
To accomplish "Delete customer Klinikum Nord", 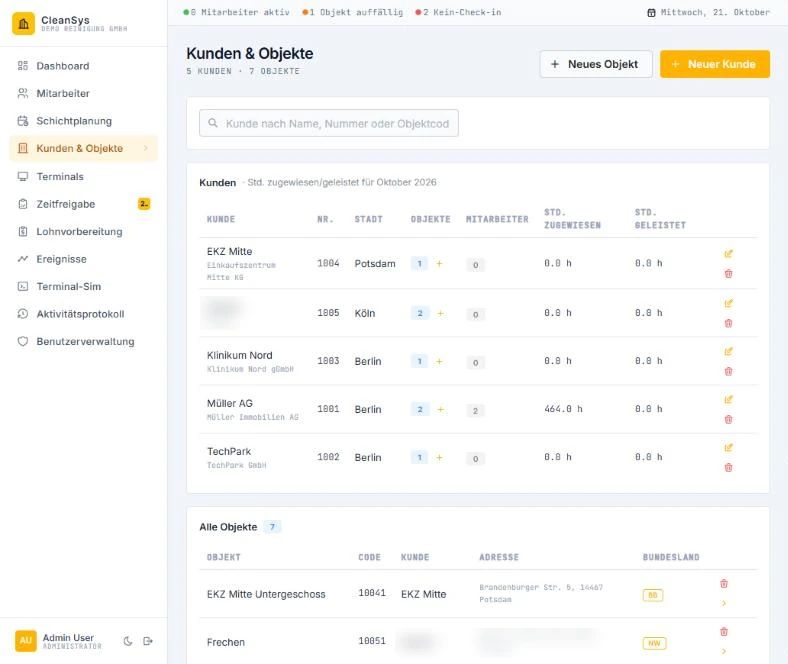I will click(x=728, y=371).
